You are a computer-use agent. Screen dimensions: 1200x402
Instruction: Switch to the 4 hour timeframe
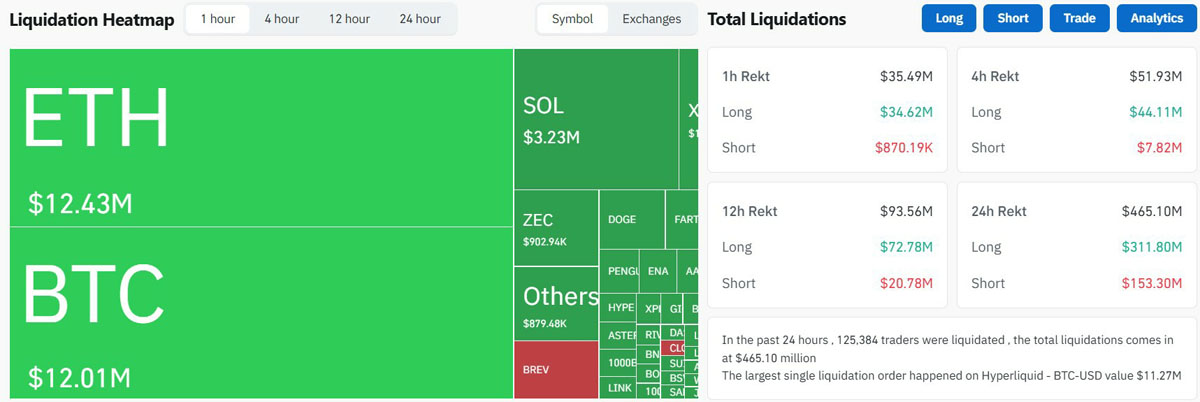coord(281,19)
